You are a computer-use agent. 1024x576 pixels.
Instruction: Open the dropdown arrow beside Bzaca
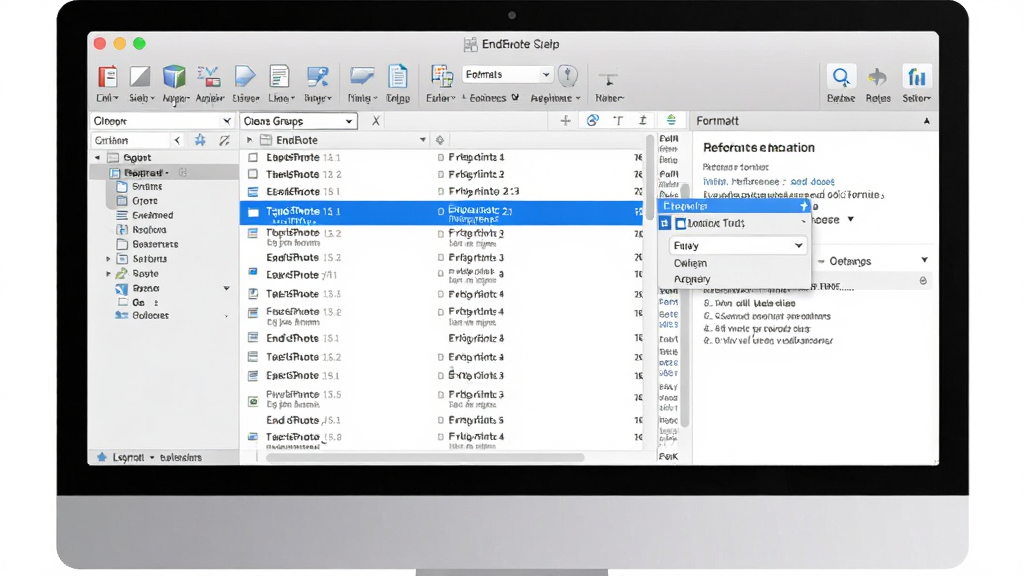click(x=226, y=288)
